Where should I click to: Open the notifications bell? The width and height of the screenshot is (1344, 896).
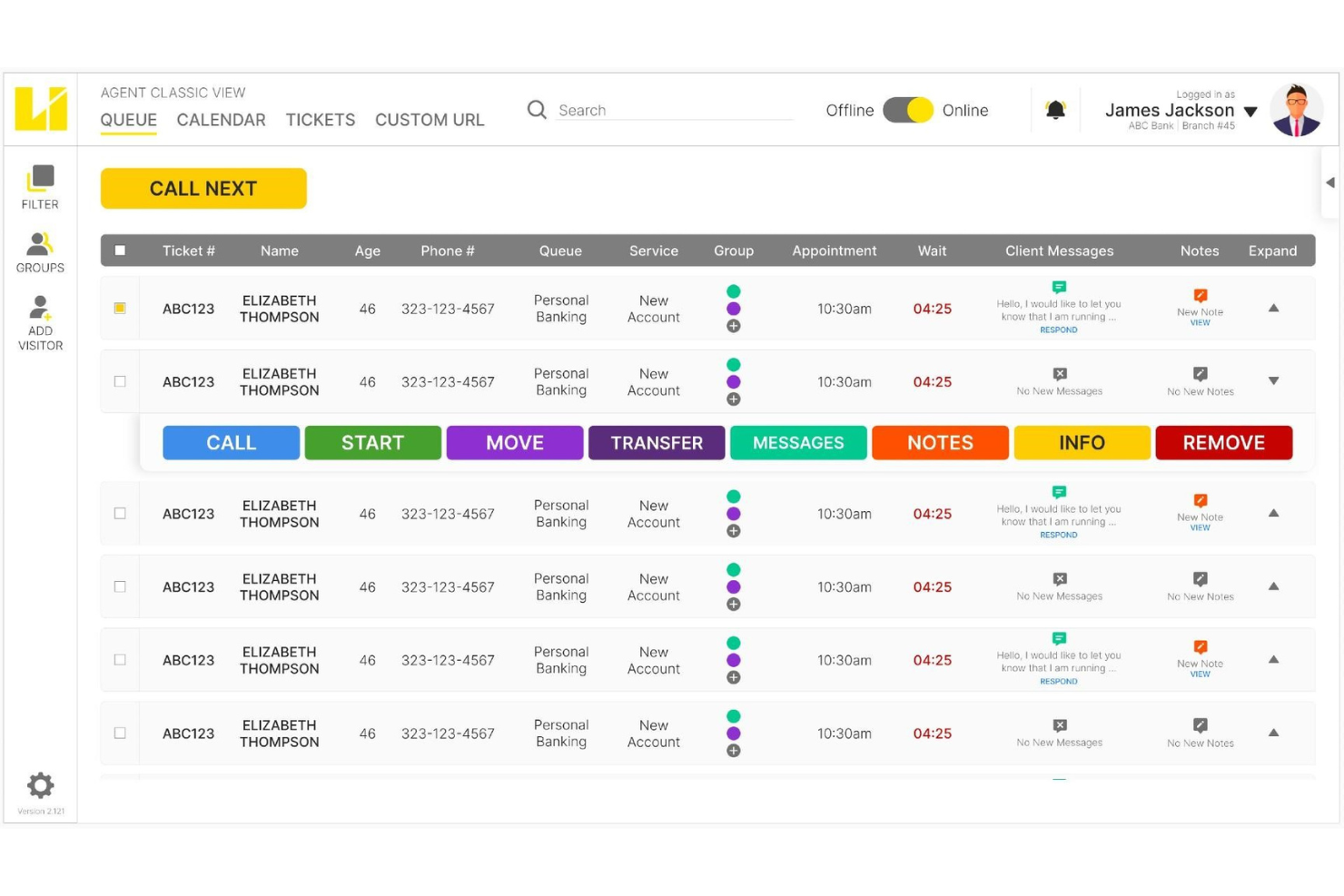1054,109
